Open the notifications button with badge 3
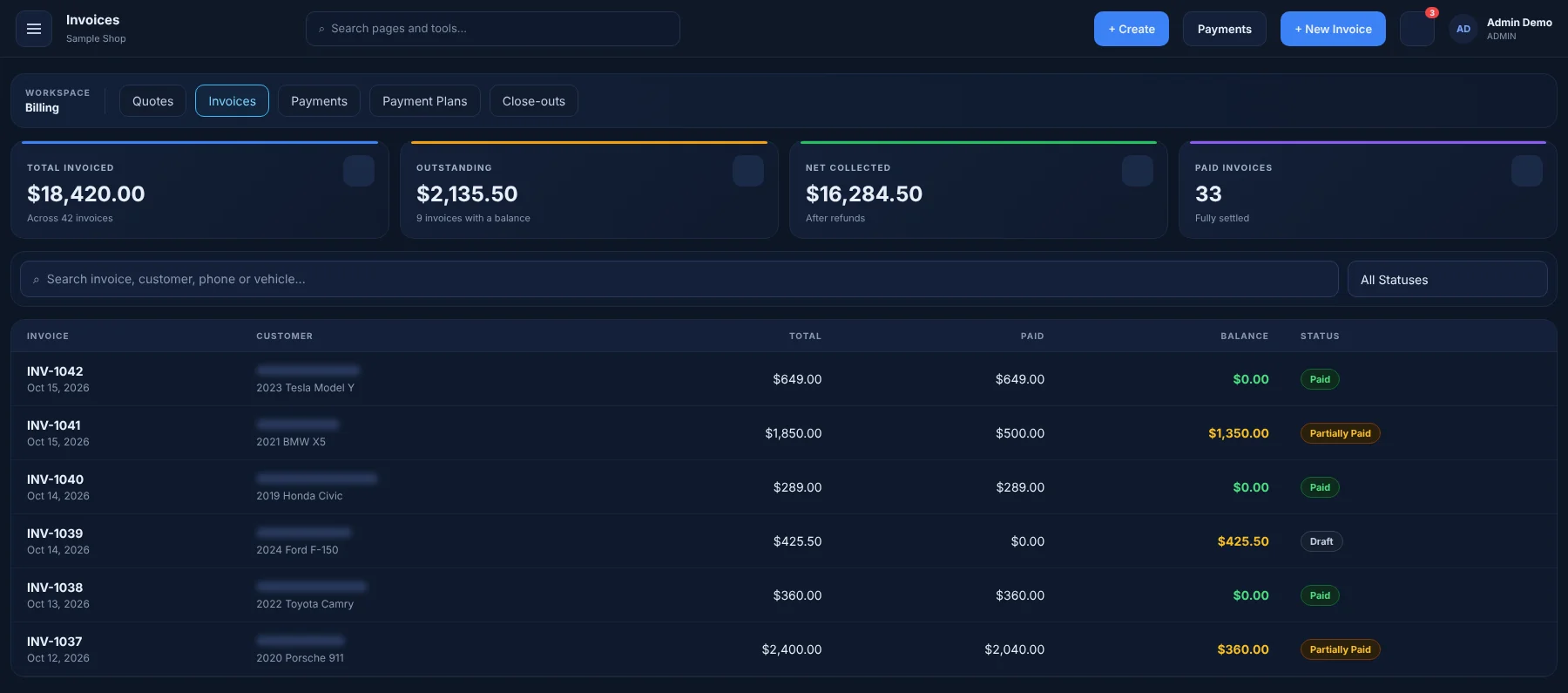The width and height of the screenshot is (1568, 693). tap(1417, 29)
